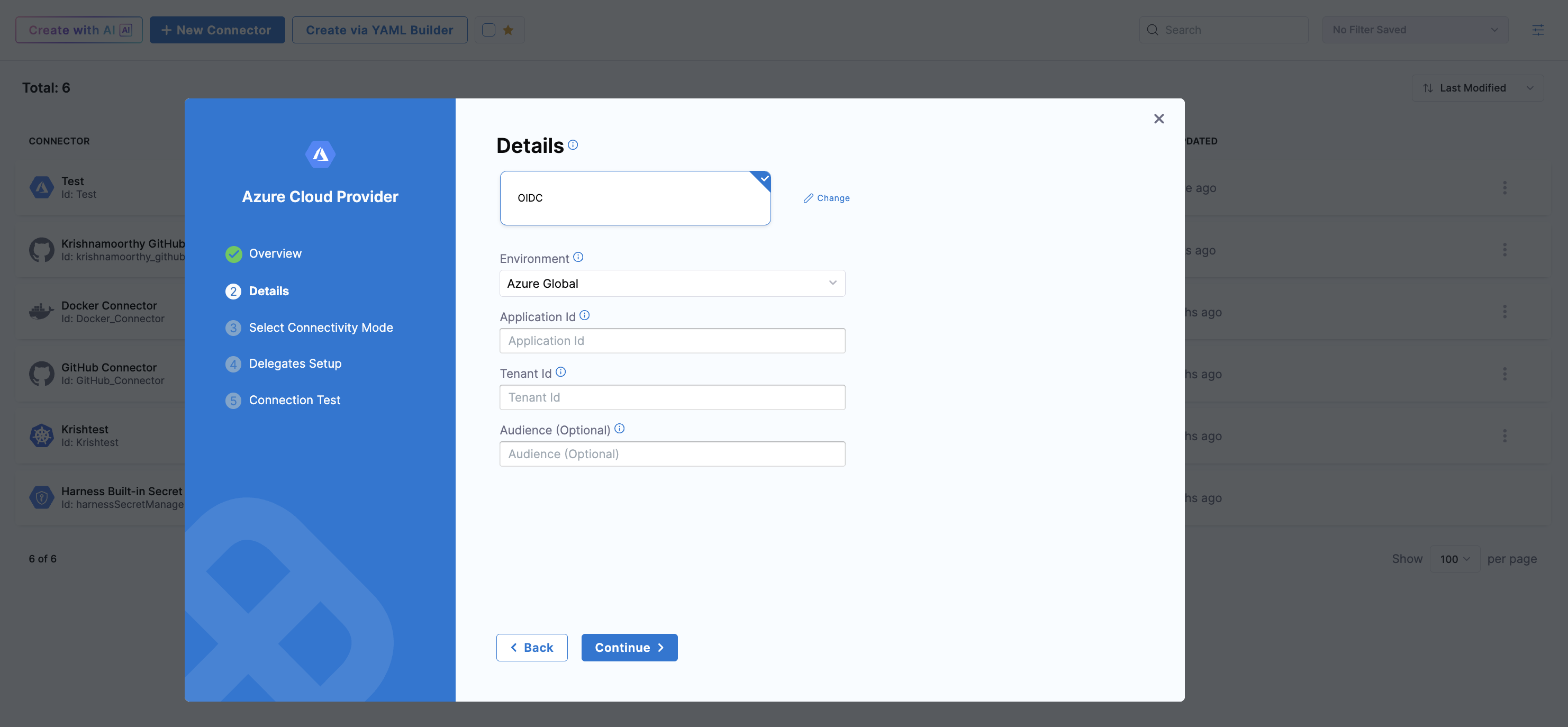1568x727 pixels.
Task: Click the '6 of 6' pagination text
Action: point(43,559)
